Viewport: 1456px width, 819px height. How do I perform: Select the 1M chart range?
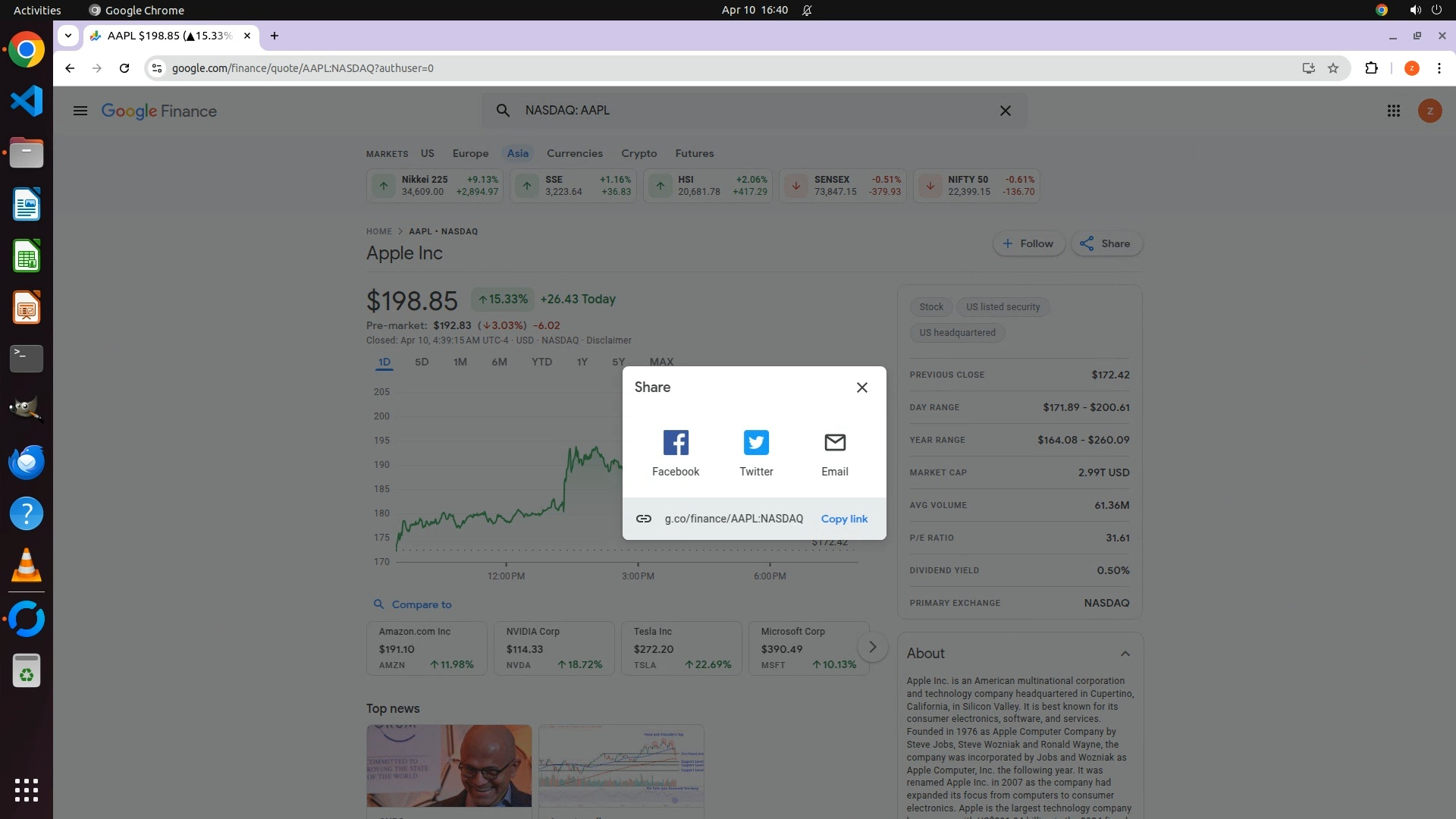[x=460, y=362]
